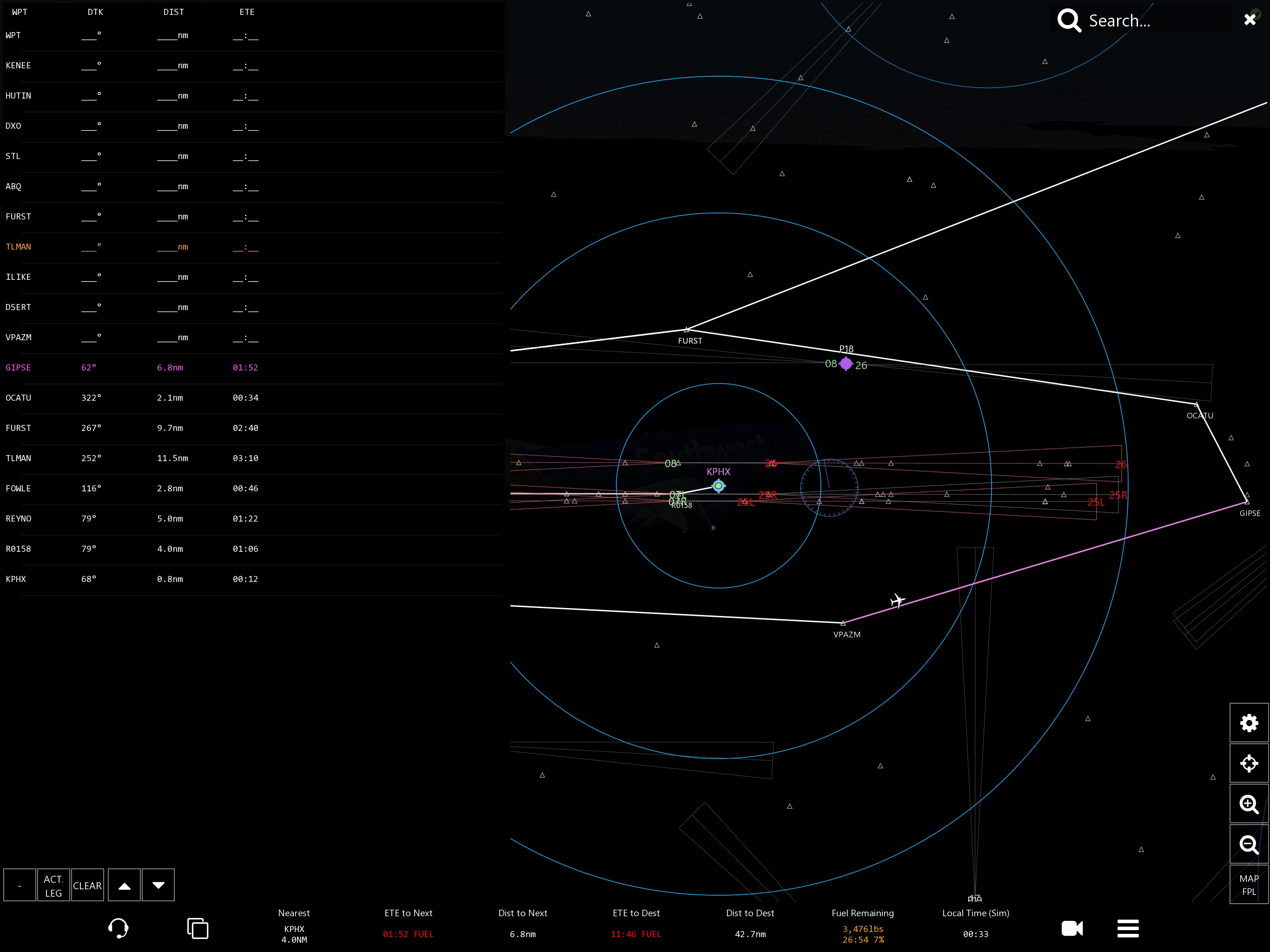
Task: Click the minus button beside ACT. LEG
Action: click(20, 886)
